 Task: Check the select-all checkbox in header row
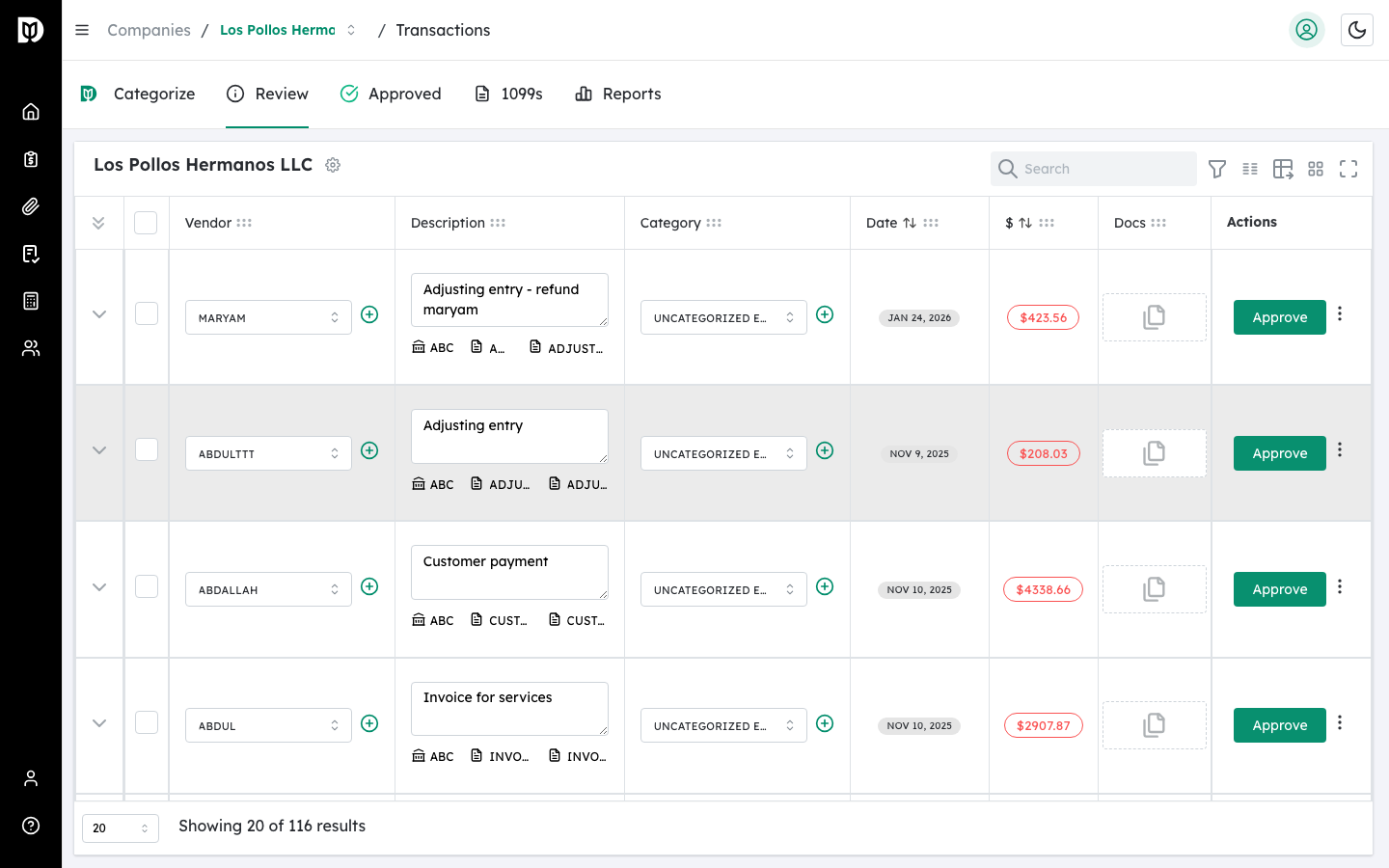coord(146,222)
